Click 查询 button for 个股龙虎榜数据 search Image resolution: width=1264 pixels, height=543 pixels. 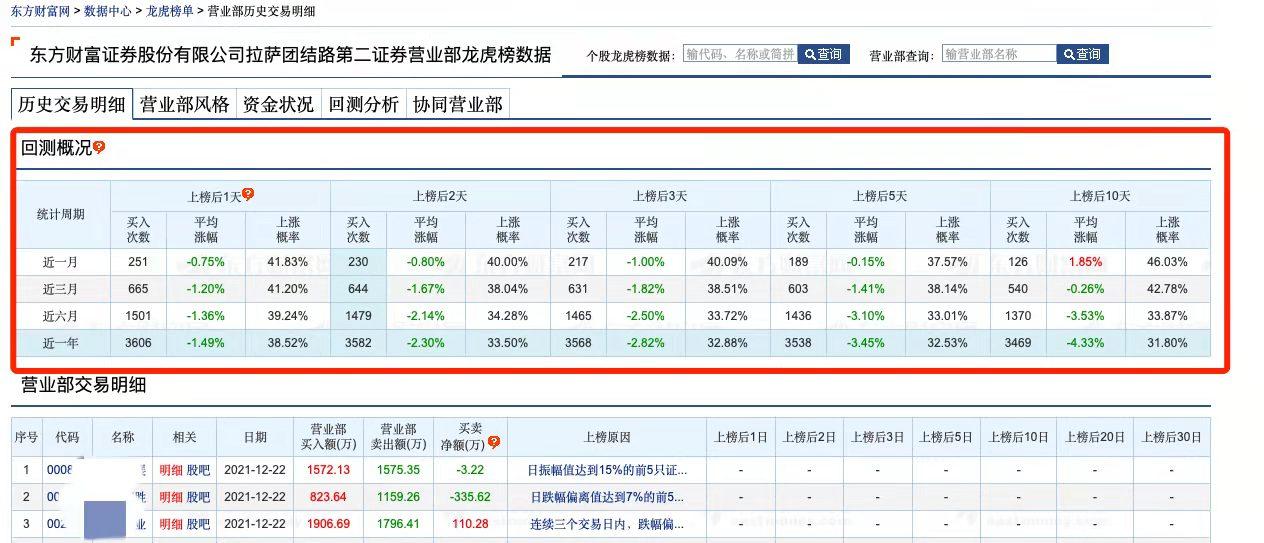824,54
